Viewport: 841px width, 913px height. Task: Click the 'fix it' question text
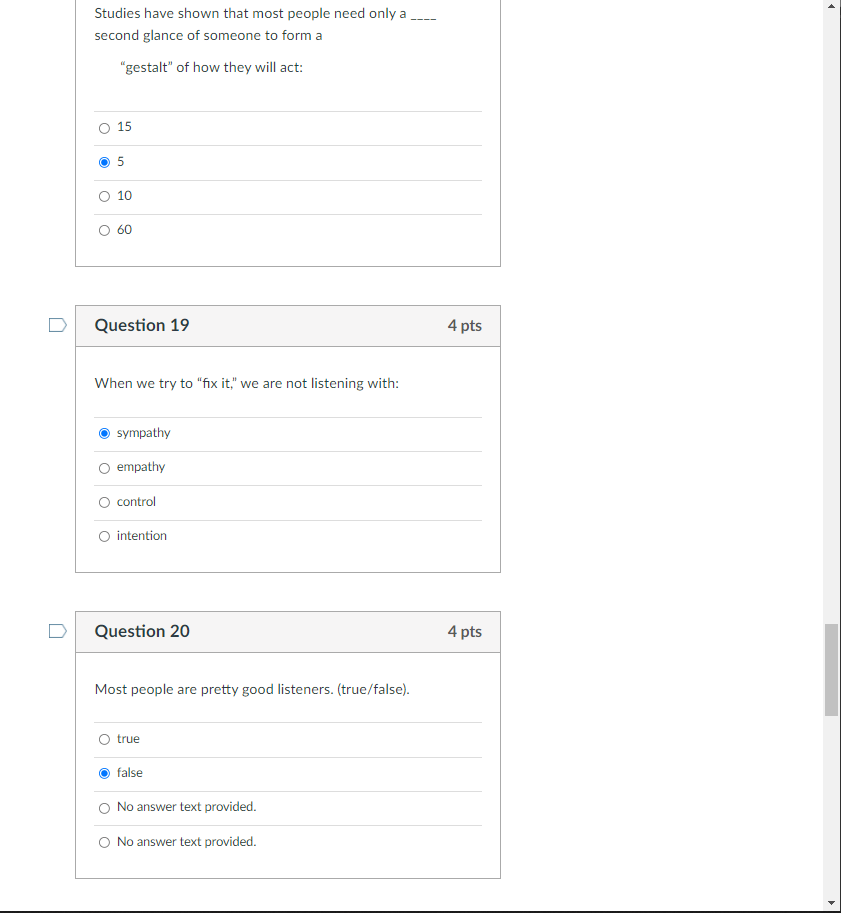click(247, 384)
